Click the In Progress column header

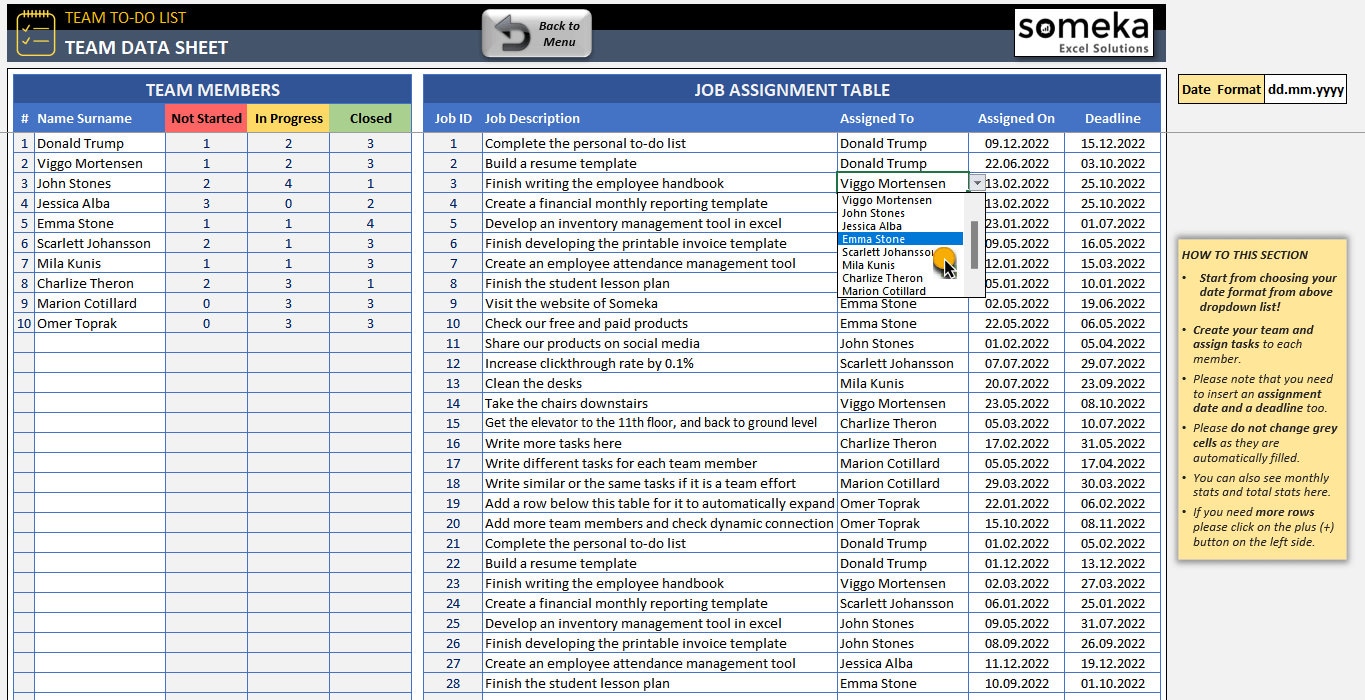tap(288, 118)
